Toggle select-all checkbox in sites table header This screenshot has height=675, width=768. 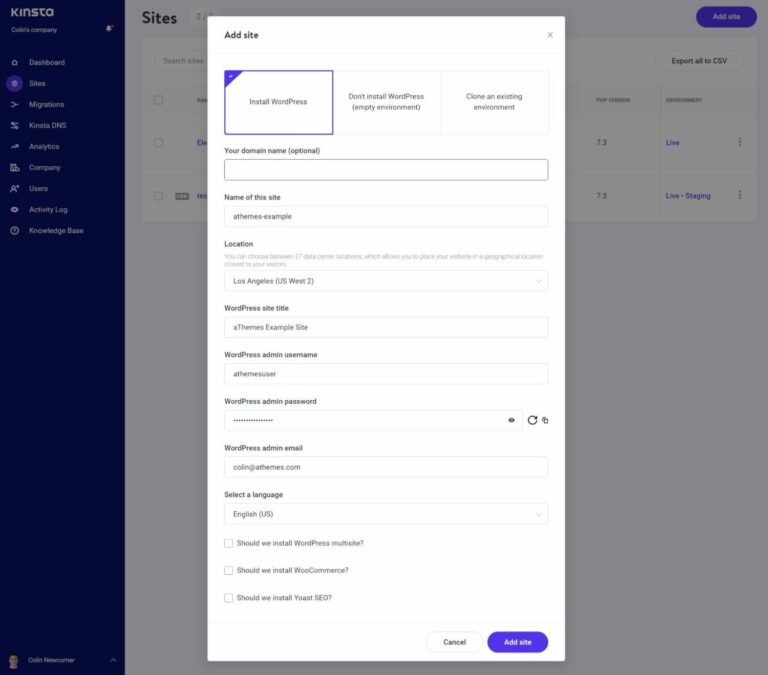[x=159, y=100]
